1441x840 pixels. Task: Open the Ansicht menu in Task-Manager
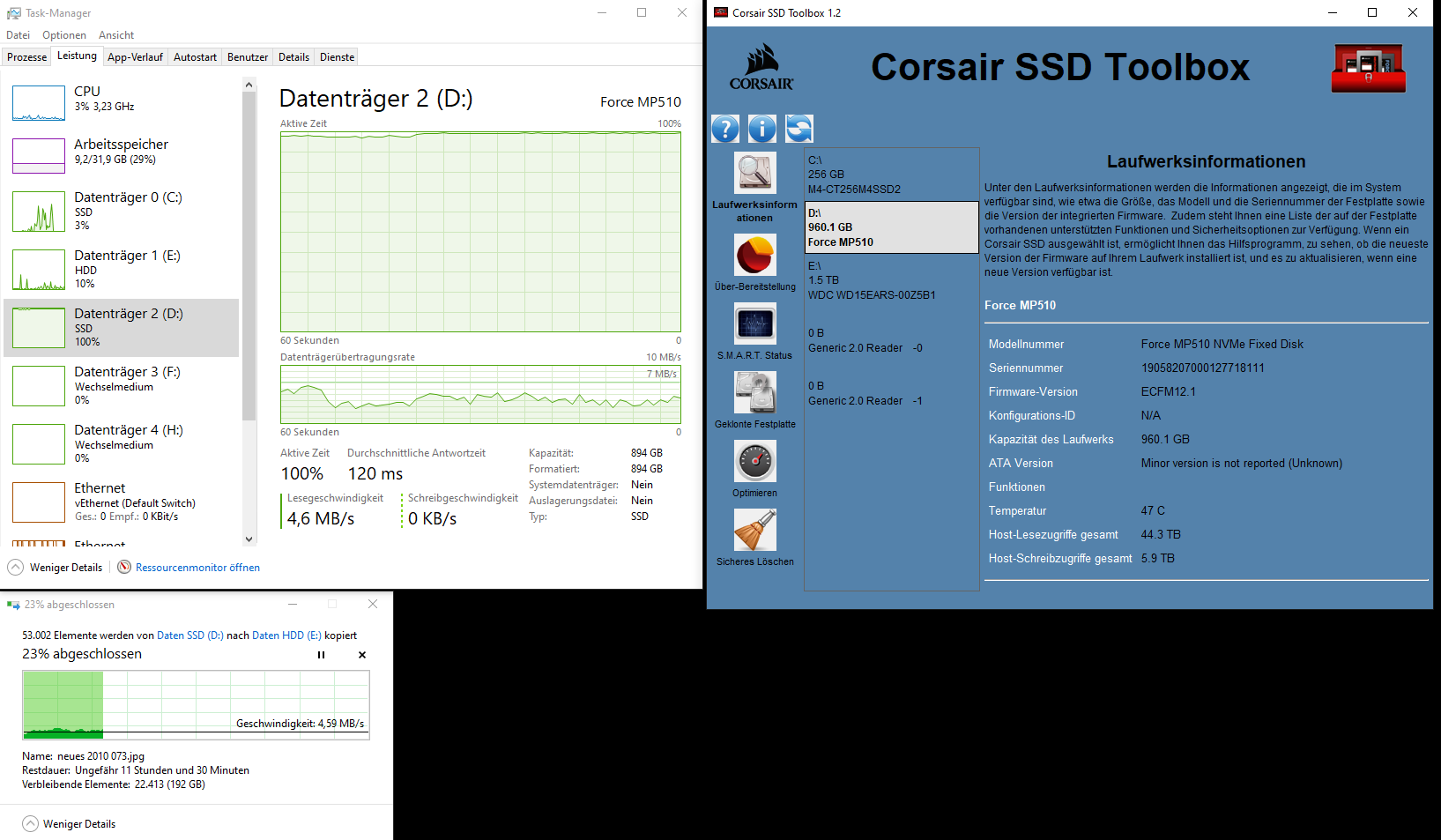(x=116, y=35)
